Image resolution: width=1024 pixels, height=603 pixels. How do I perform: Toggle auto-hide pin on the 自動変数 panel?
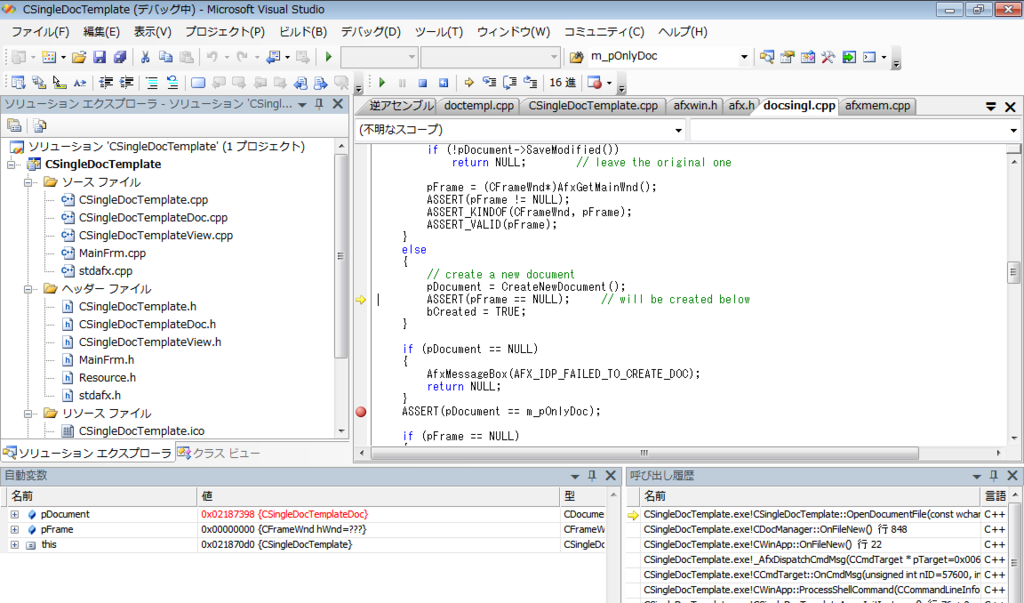[x=592, y=476]
